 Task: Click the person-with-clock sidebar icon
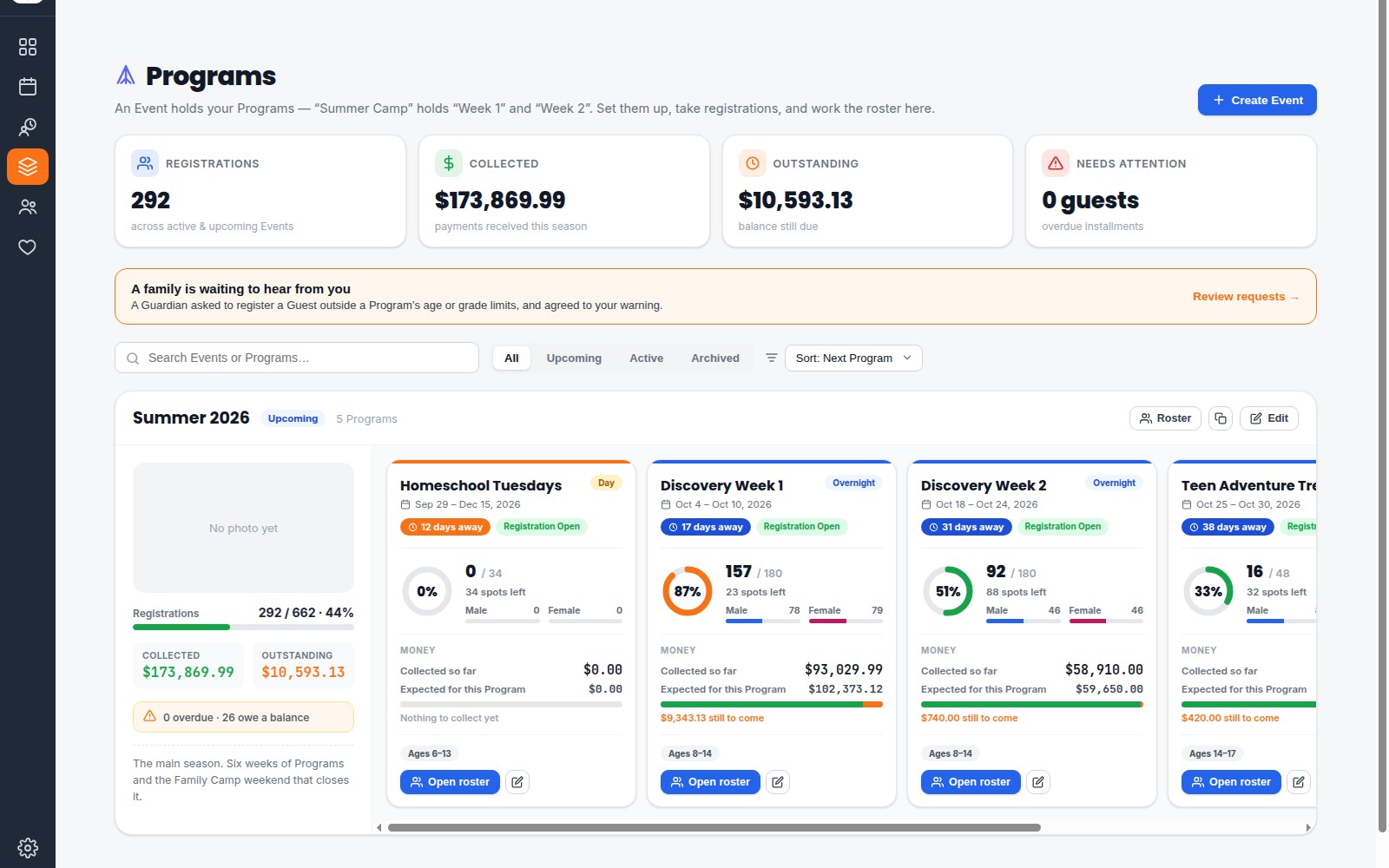point(28,128)
